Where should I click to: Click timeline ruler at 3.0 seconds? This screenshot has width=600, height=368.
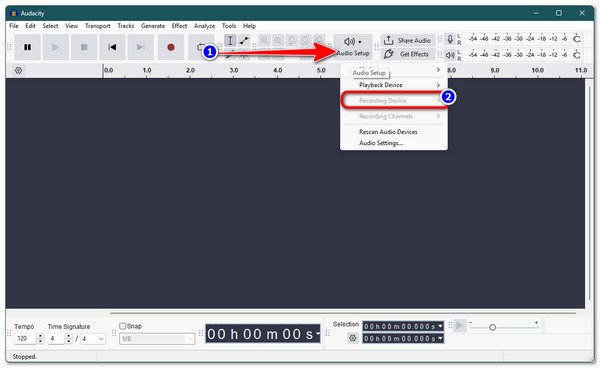click(234, 71)
